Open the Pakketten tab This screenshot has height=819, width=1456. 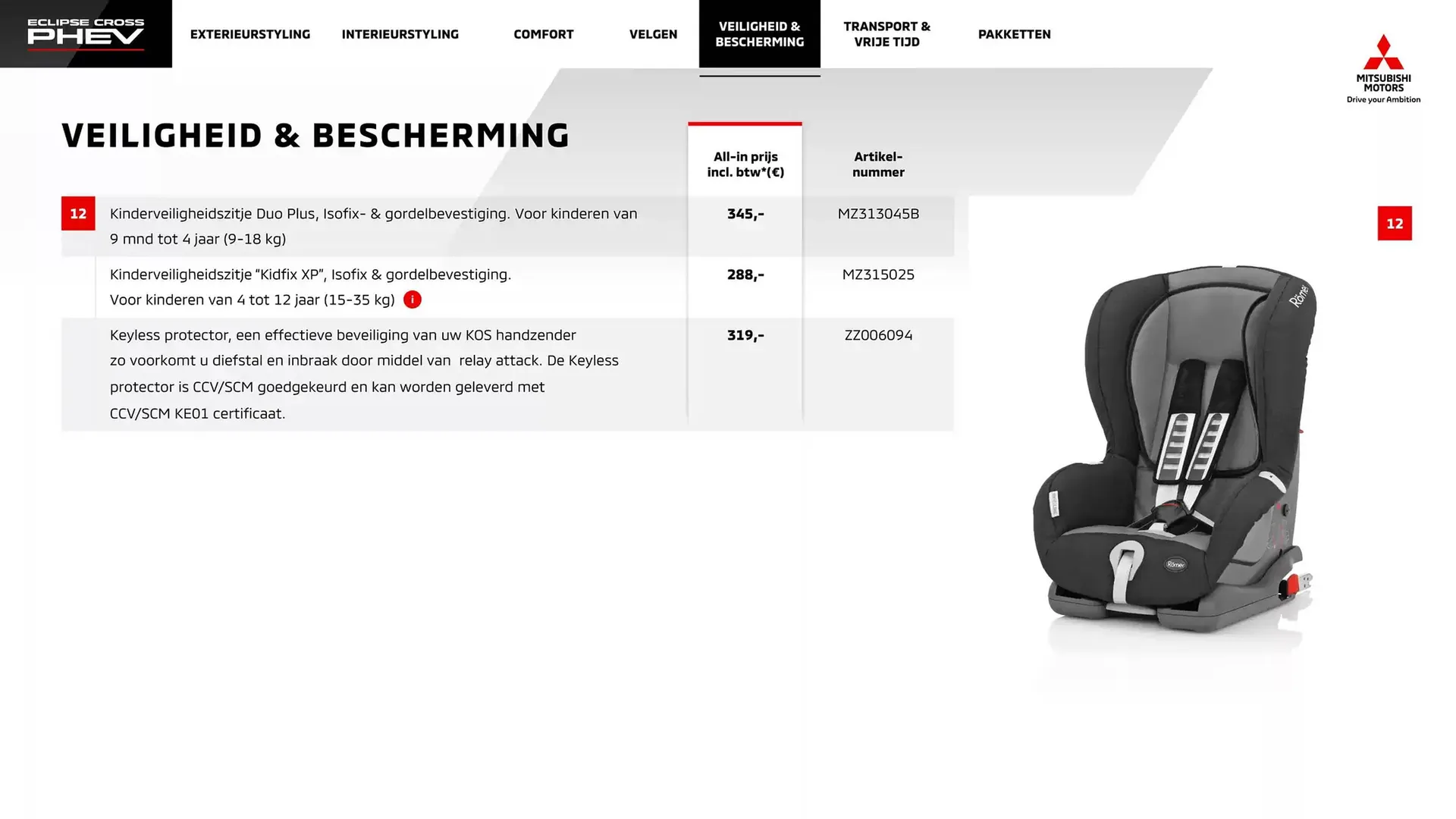coord(1015,34)
